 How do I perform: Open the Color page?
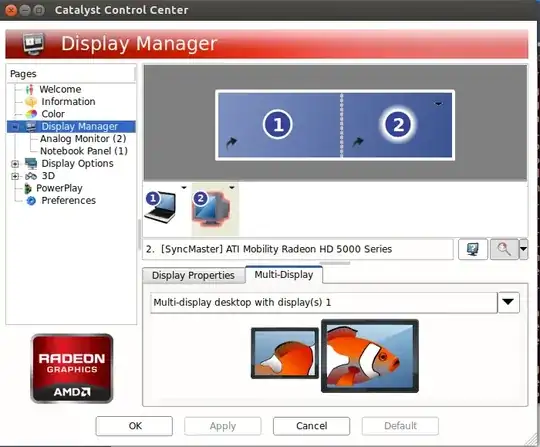click(53, 114)
